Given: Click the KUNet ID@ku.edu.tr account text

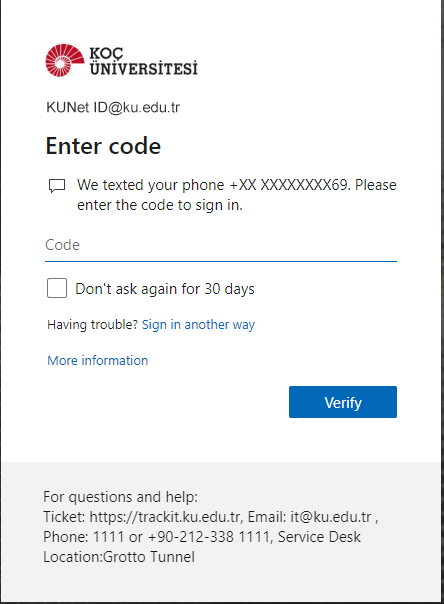Looking at the screenshot, I should point(113,107).
